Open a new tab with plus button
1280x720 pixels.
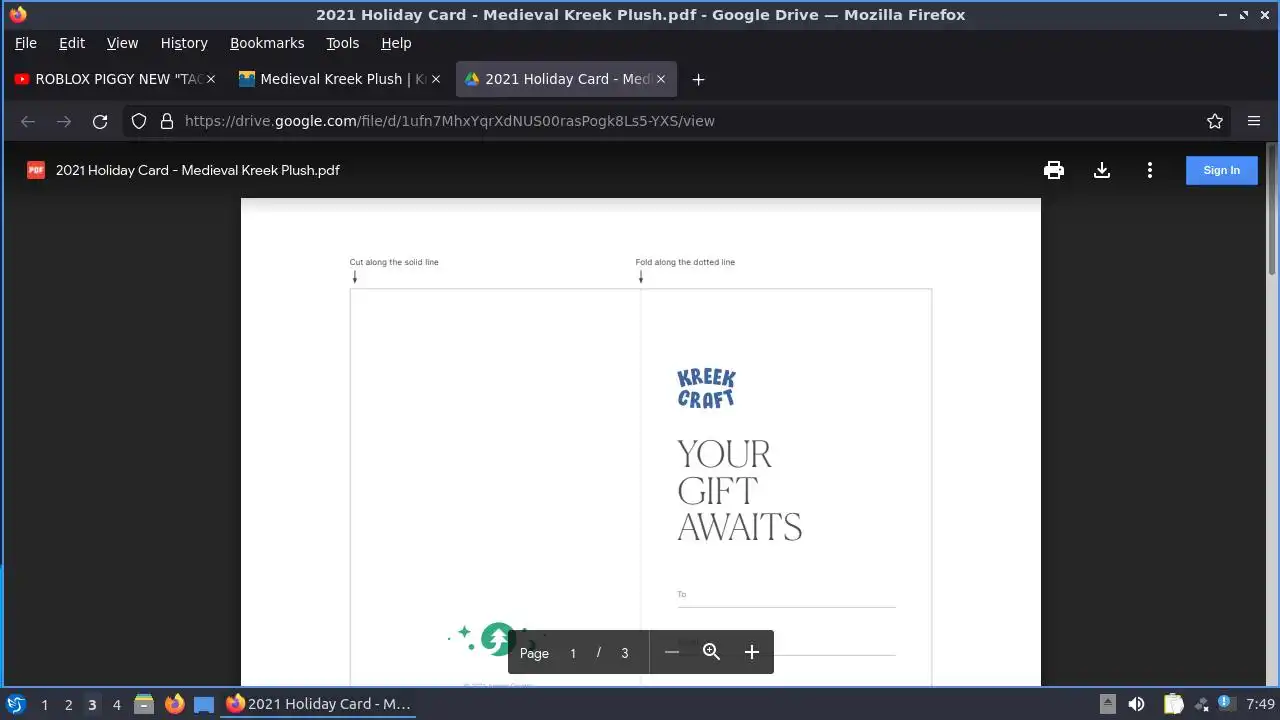click(x=699, y=79)
